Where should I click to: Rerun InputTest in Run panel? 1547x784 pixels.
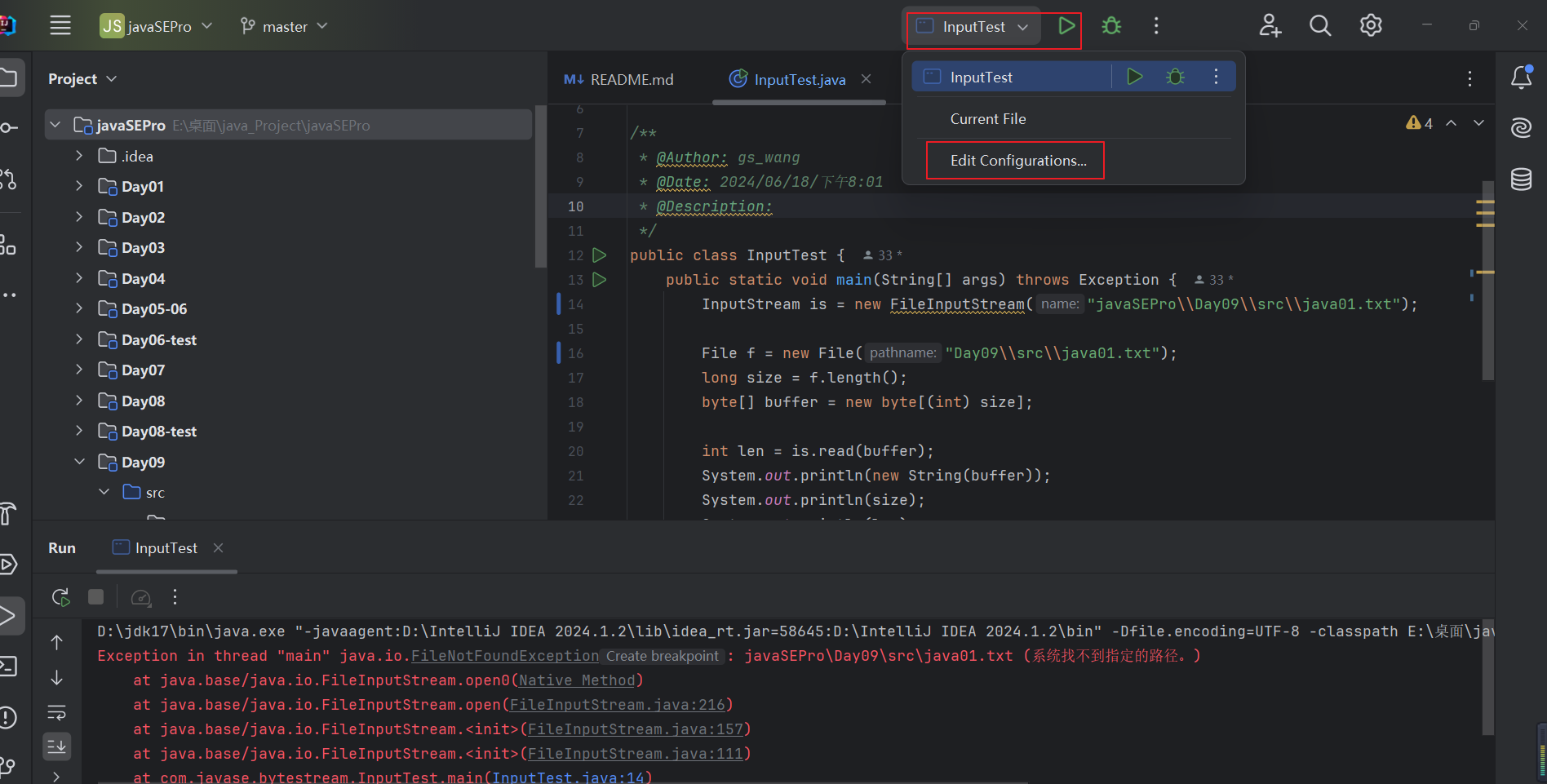(x=61, y=597)
